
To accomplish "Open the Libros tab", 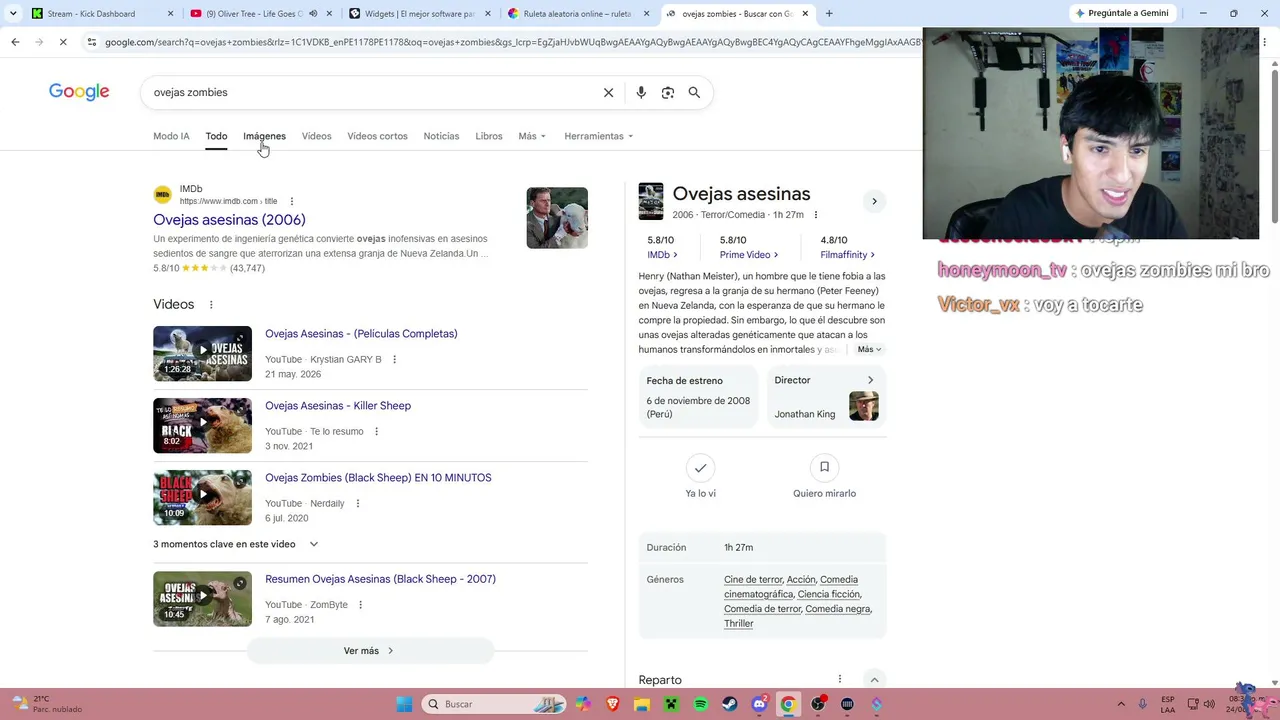I will (489, 136).
